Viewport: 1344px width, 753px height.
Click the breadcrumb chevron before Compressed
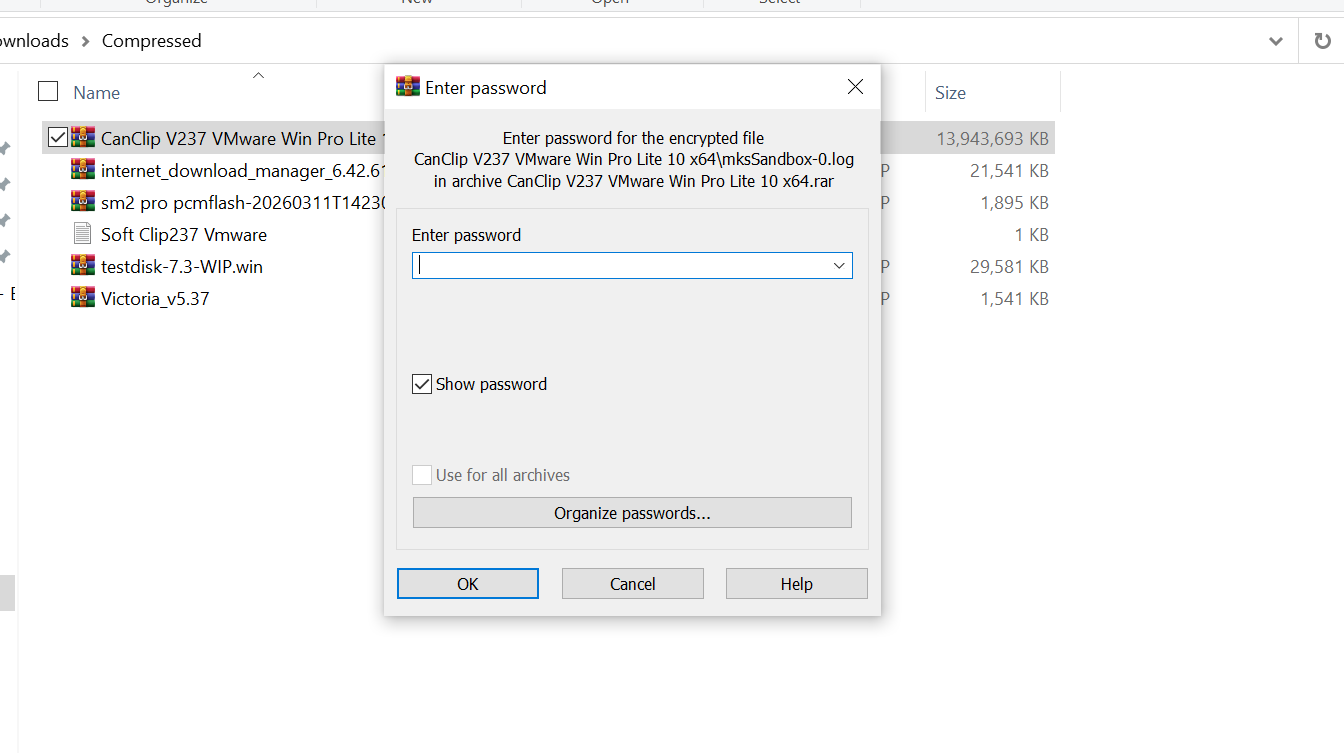(86, 41)
